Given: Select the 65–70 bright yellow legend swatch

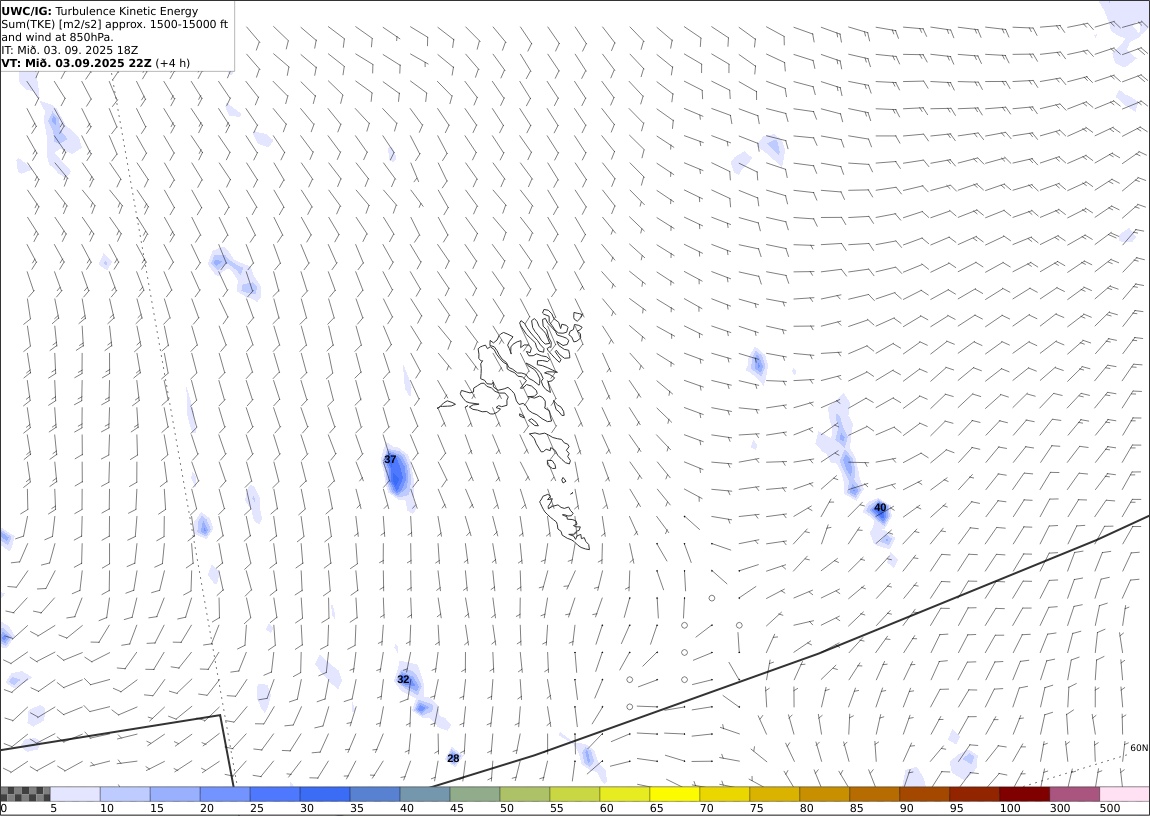Looking at the screenshot, I should point(675,794).
